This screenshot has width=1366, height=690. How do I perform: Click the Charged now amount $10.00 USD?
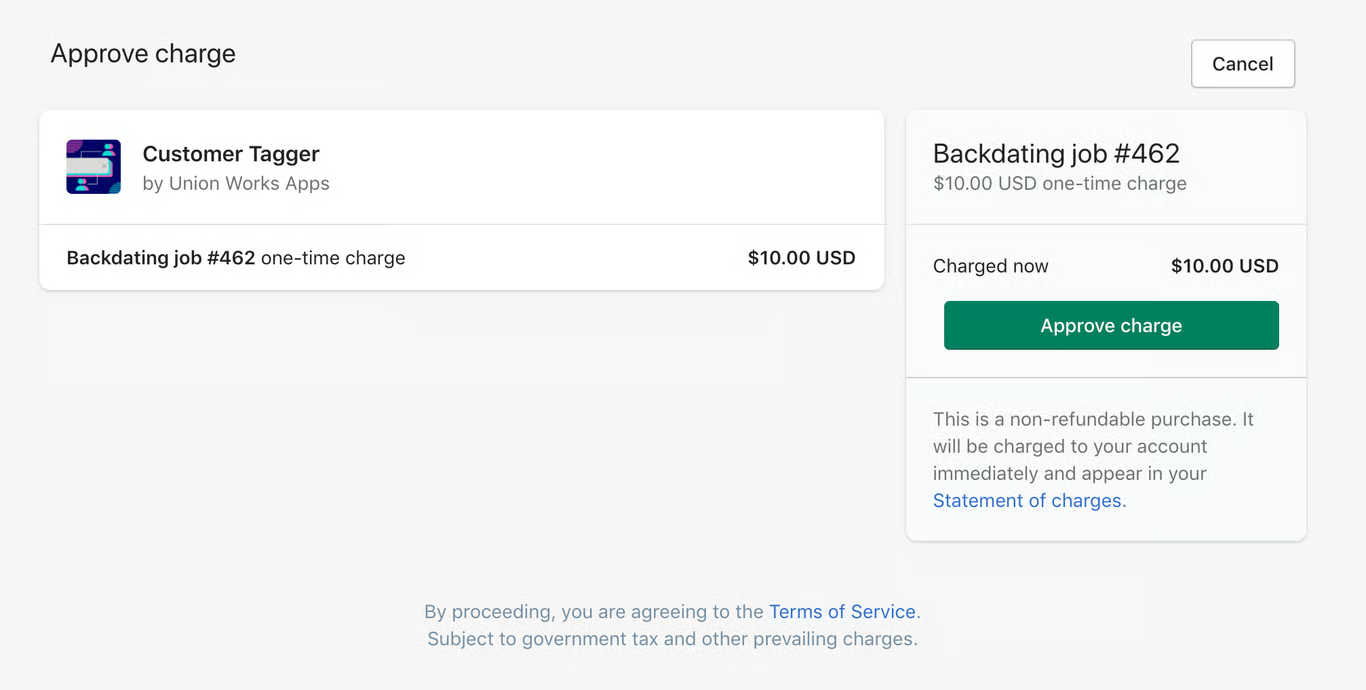tap(1224, 267)
